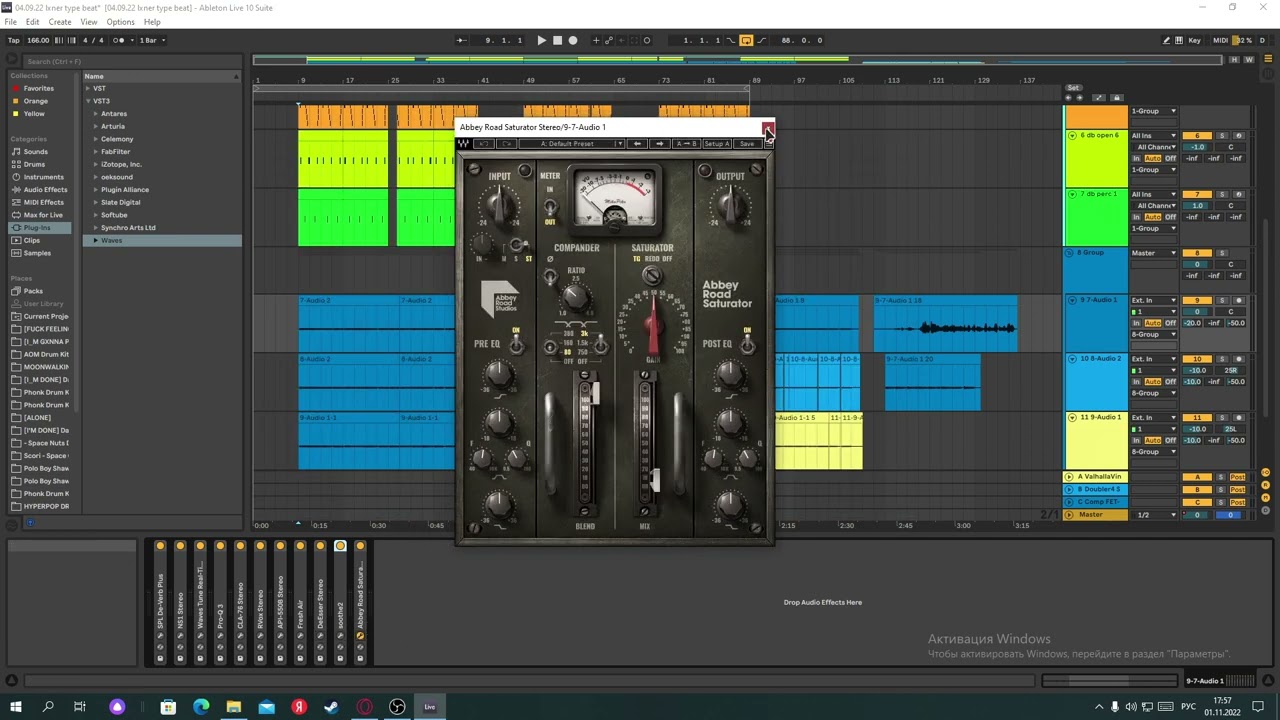The width and height of the screenshot is (1280, 720).
Task: Adjust the Abbey Road INPUT knob
Action: click(500, 205)
